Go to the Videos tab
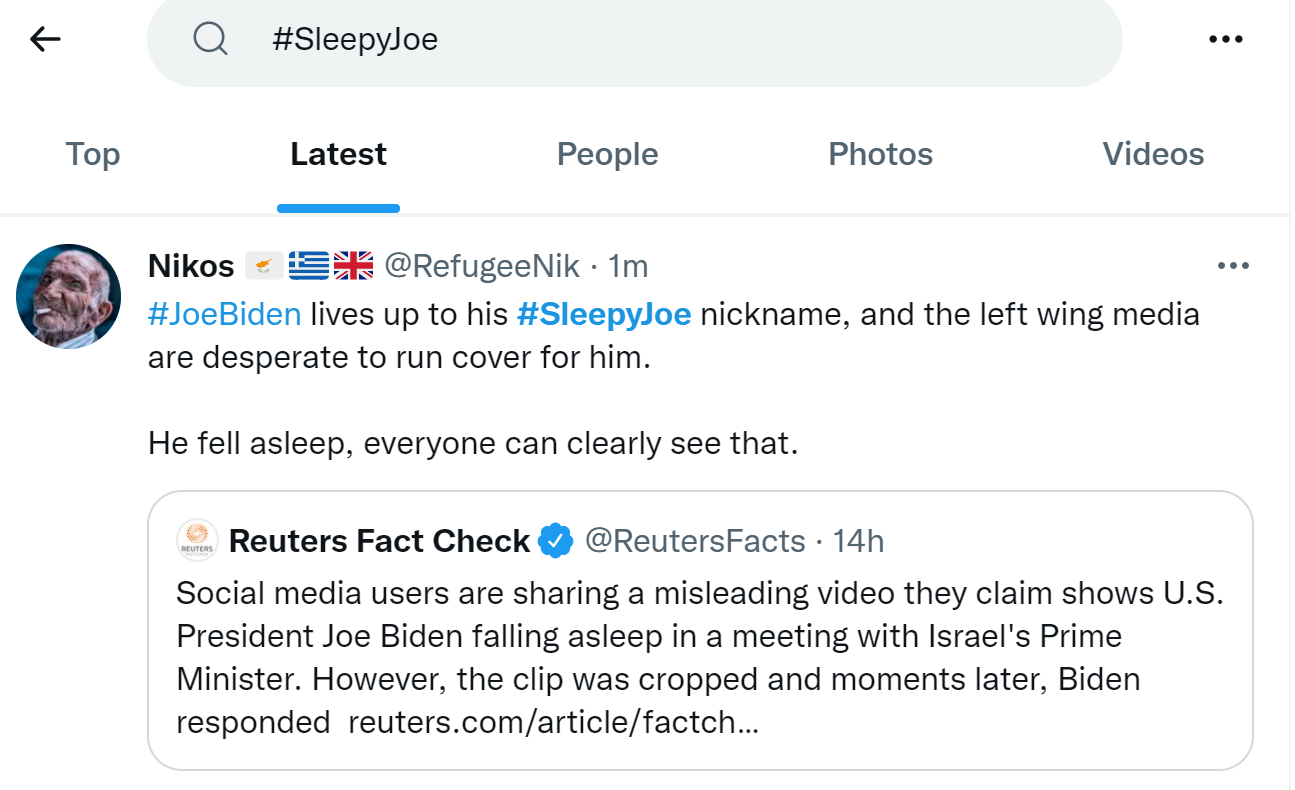 point(1153,154)
